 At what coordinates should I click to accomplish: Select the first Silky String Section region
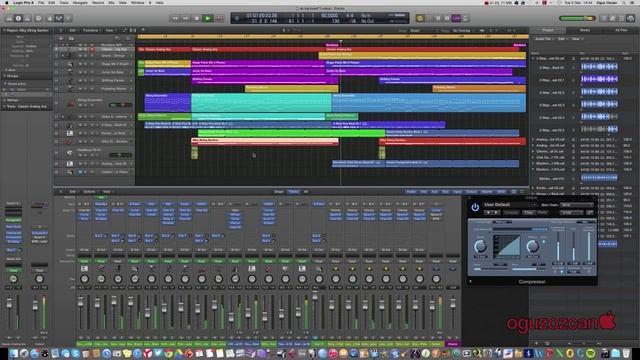[265, 142]
